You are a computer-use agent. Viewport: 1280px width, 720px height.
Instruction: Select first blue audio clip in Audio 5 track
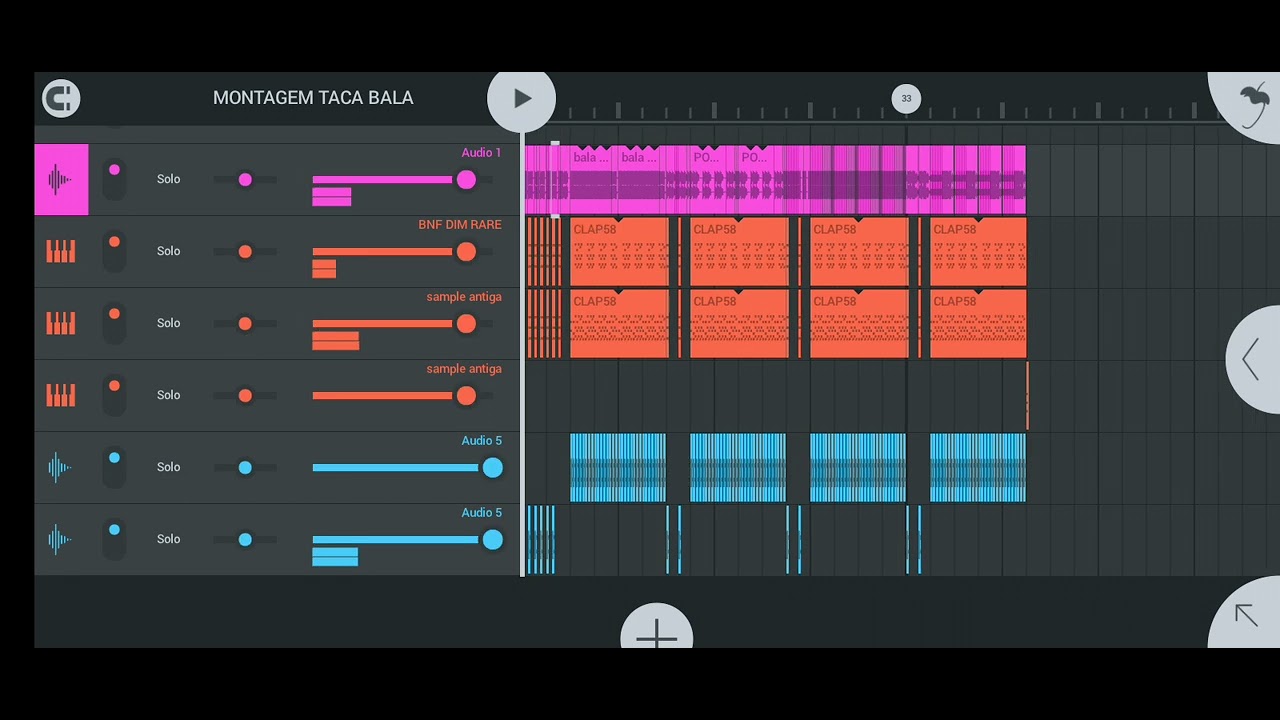point(618,467)
